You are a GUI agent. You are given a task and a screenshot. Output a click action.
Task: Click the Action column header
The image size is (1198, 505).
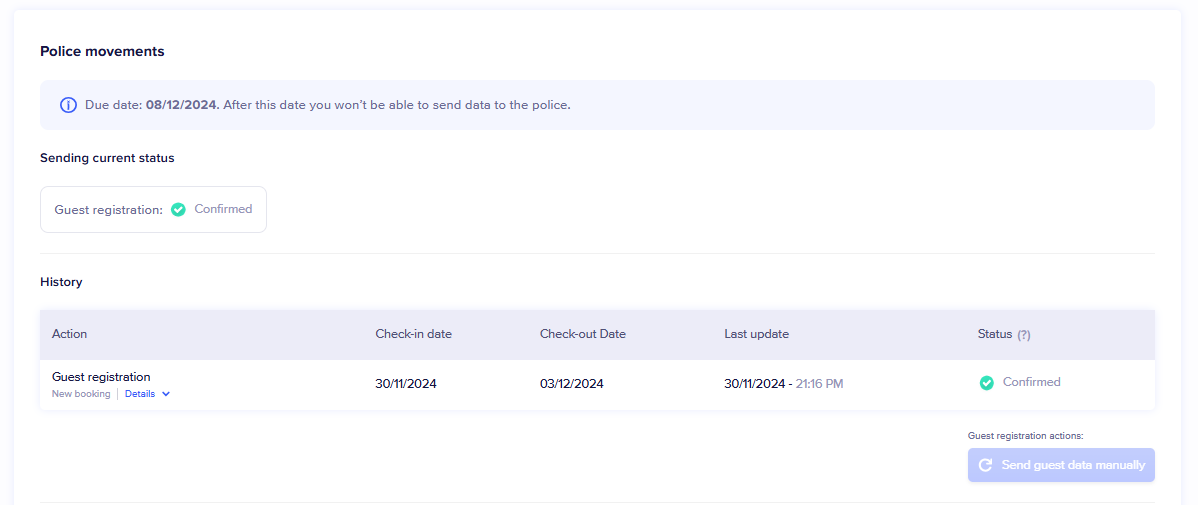pos(70,334)
